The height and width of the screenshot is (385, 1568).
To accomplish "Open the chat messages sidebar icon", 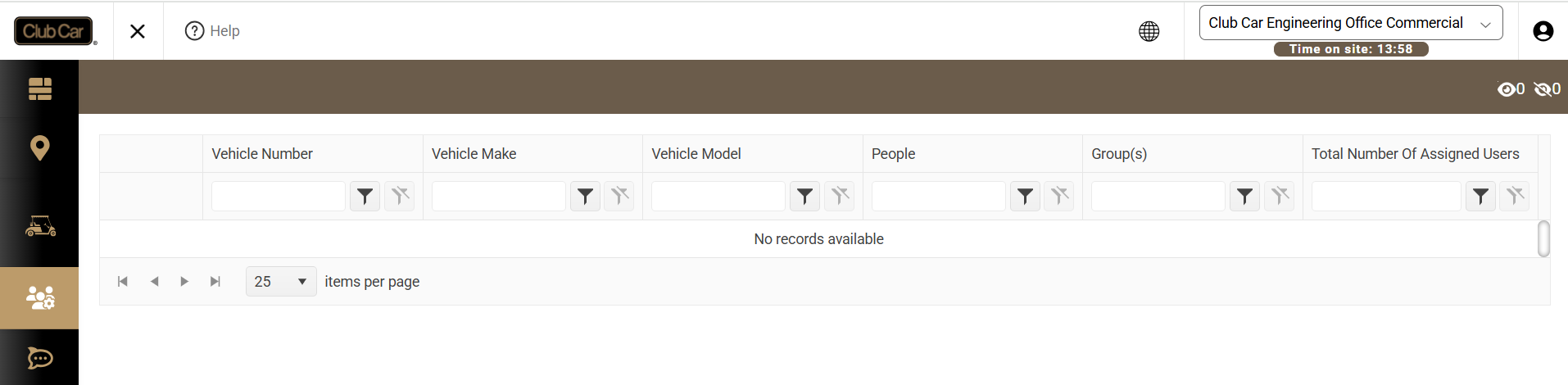I will point(39,359).
